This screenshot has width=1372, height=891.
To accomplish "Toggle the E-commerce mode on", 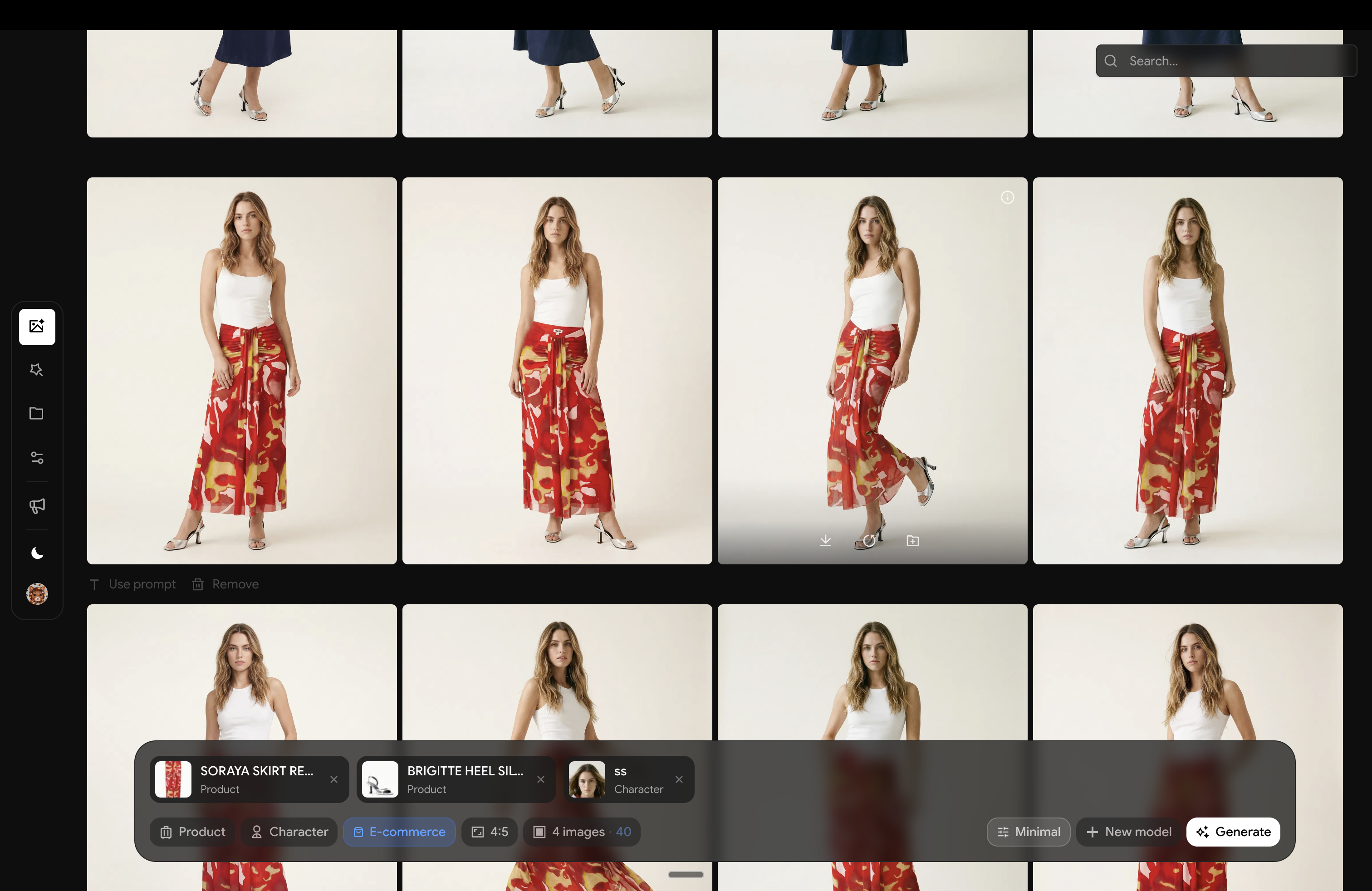I will coord(400,832).
